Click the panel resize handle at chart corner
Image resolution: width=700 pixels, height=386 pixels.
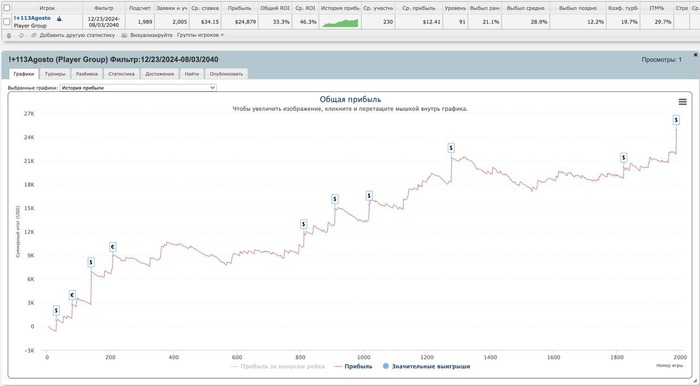(696, 381)
